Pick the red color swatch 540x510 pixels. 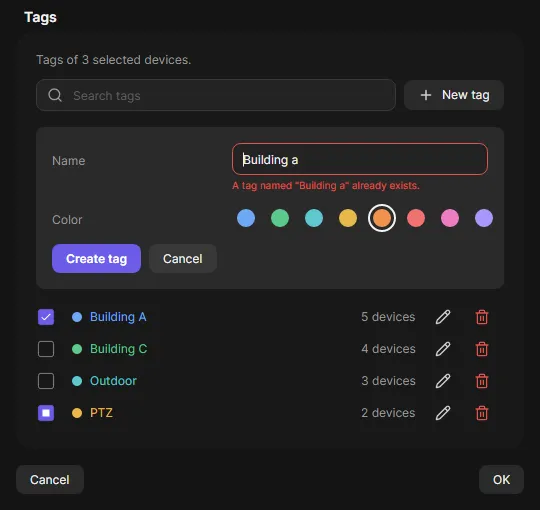click(x=416, y=218)
